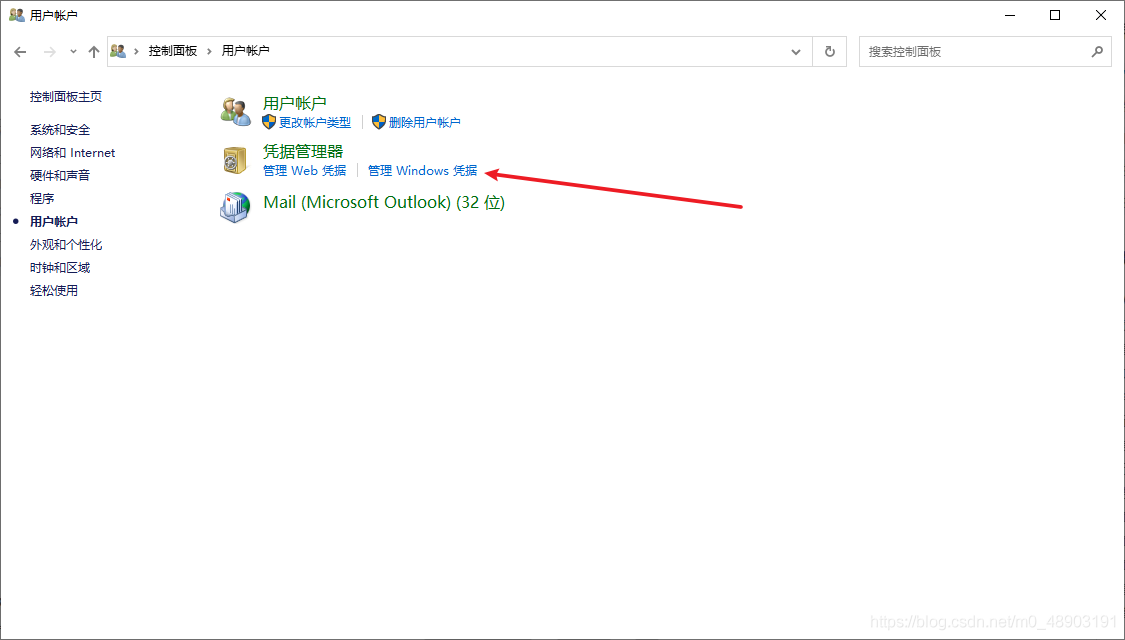Click the shield icon beside 删除用户帐户
This screenshot has height=640, width=1125.
(379, 122)
